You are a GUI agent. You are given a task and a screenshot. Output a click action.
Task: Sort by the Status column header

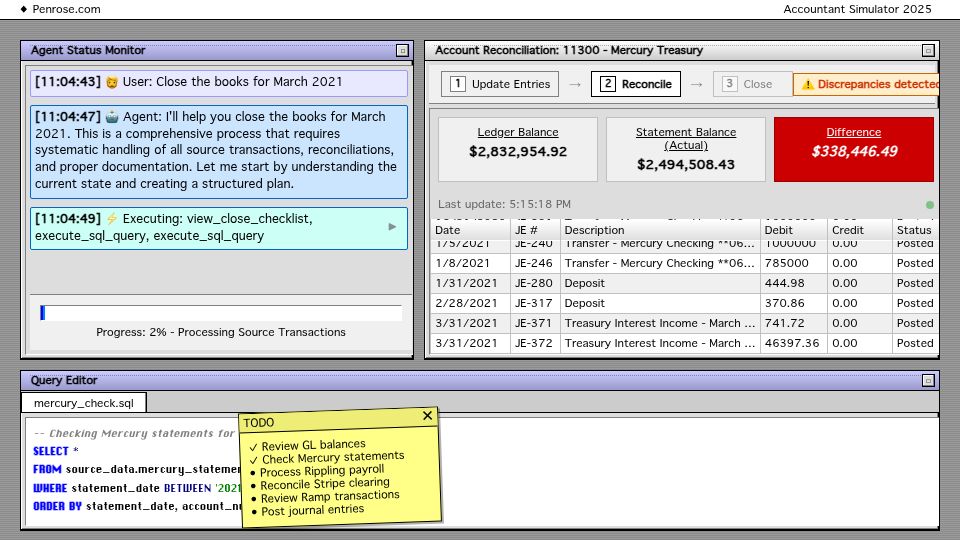[x=915, y=230]
